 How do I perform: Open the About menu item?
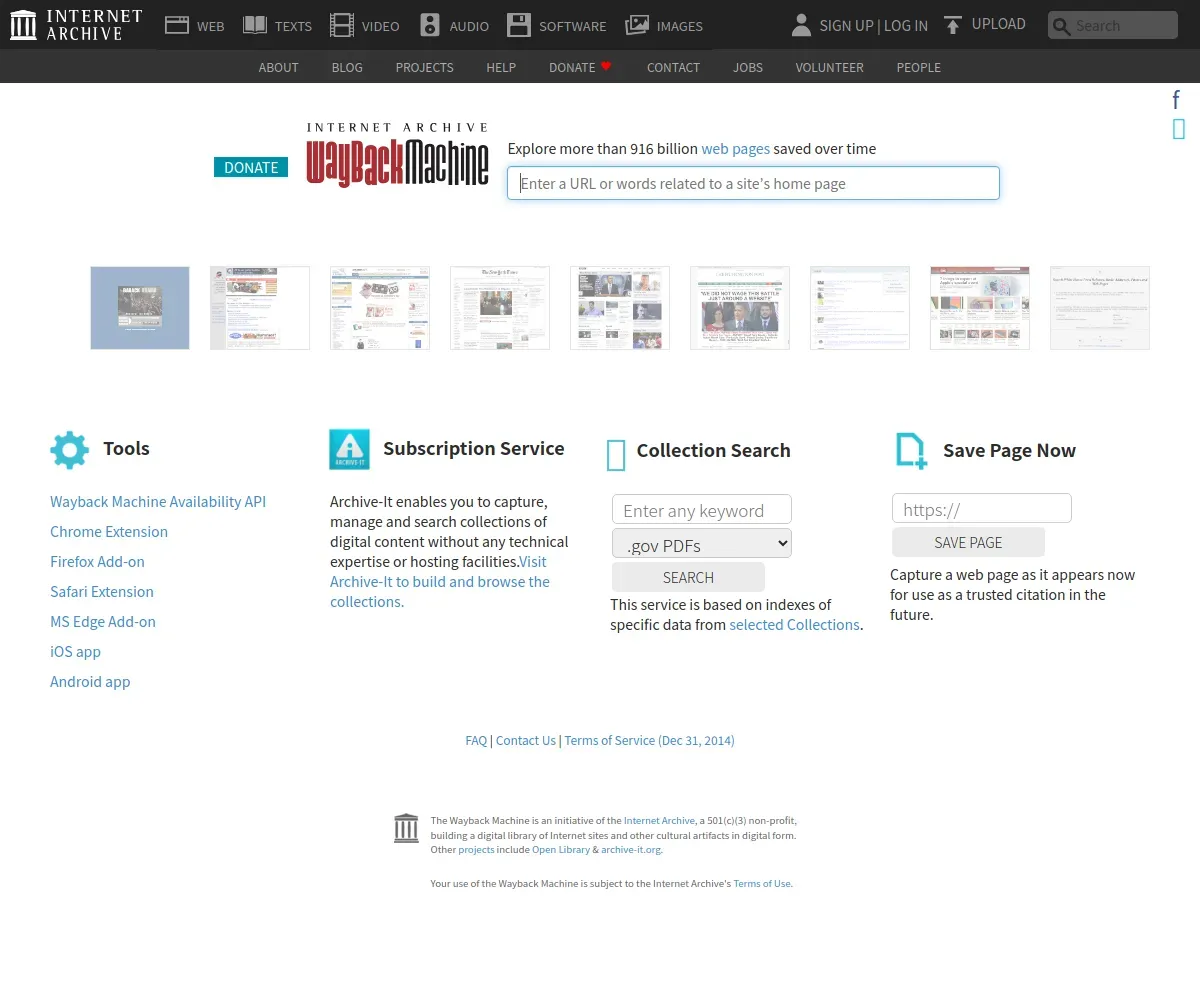(278, 67)
